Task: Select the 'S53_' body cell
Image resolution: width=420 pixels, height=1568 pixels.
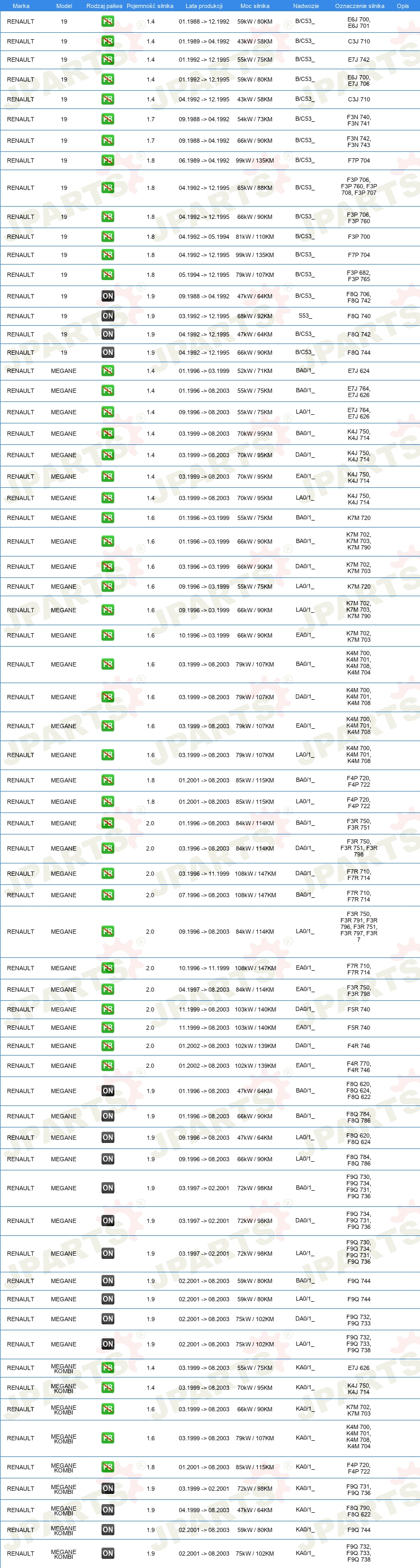Action: (x=305, y=316)
